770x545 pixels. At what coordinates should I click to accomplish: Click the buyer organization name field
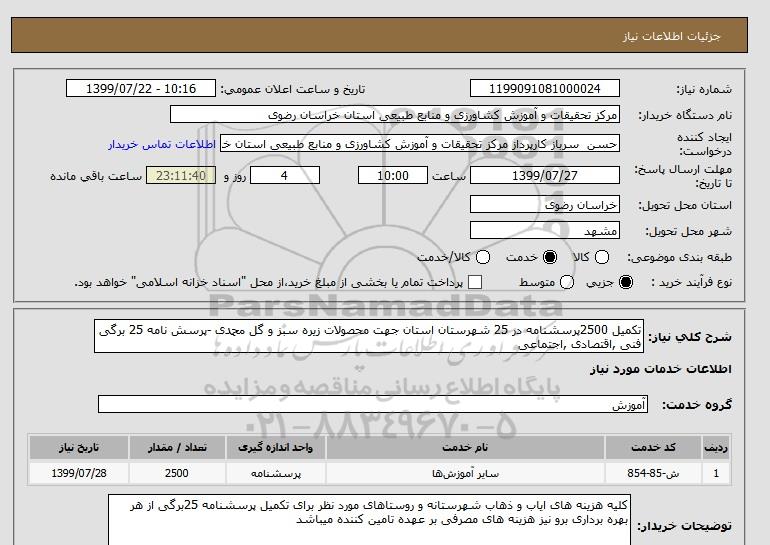click(395, 115)
